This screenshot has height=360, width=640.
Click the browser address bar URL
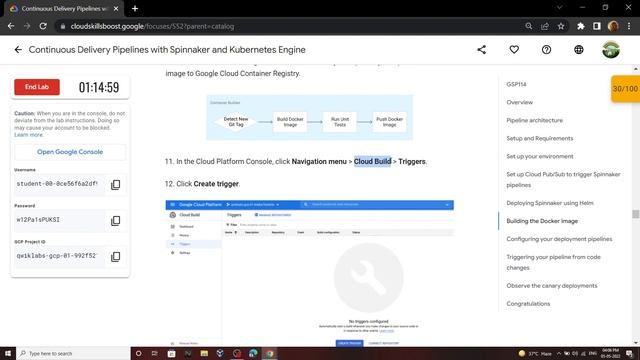click(152, 26)
